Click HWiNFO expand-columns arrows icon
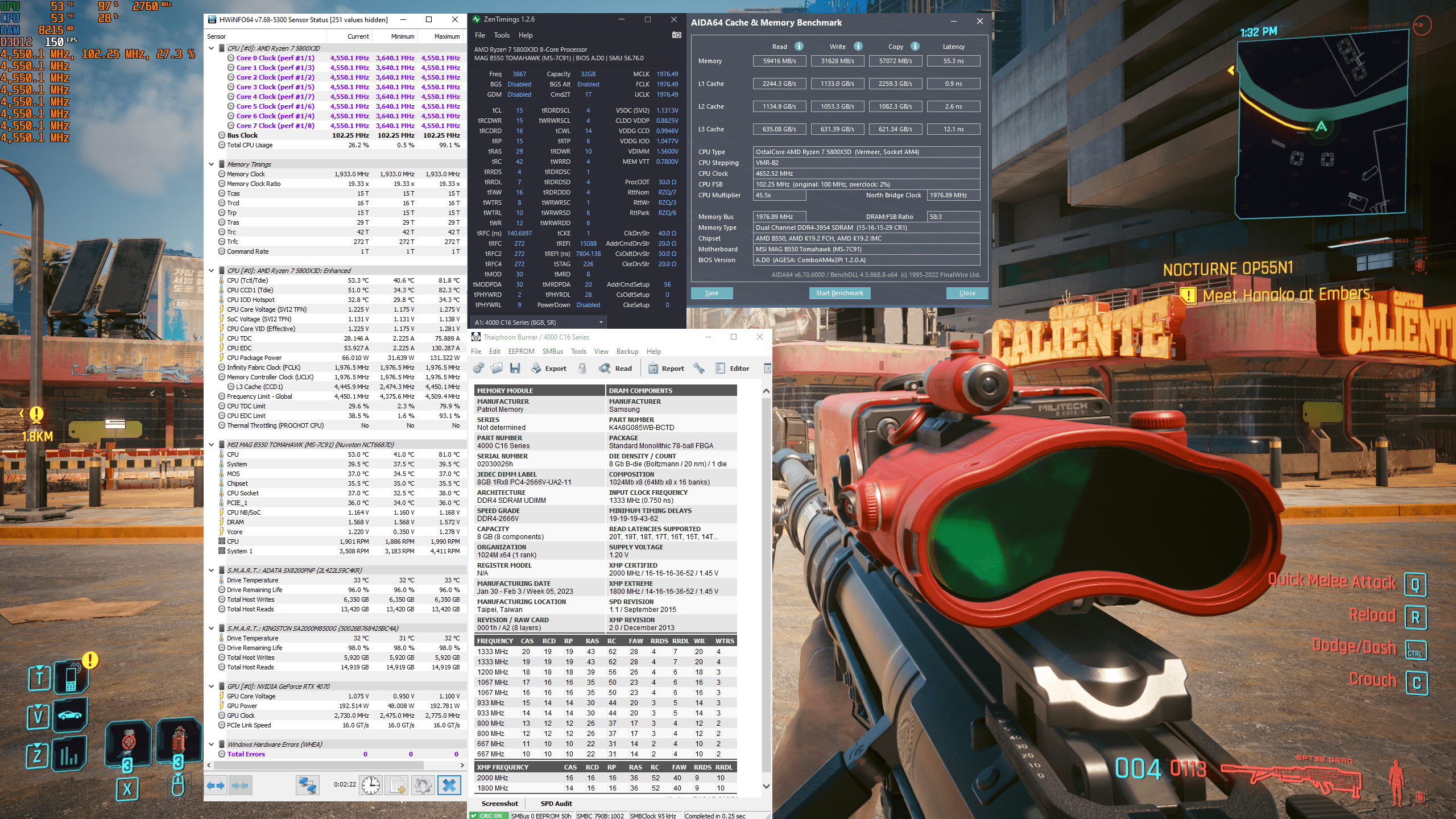 point(216,785)
